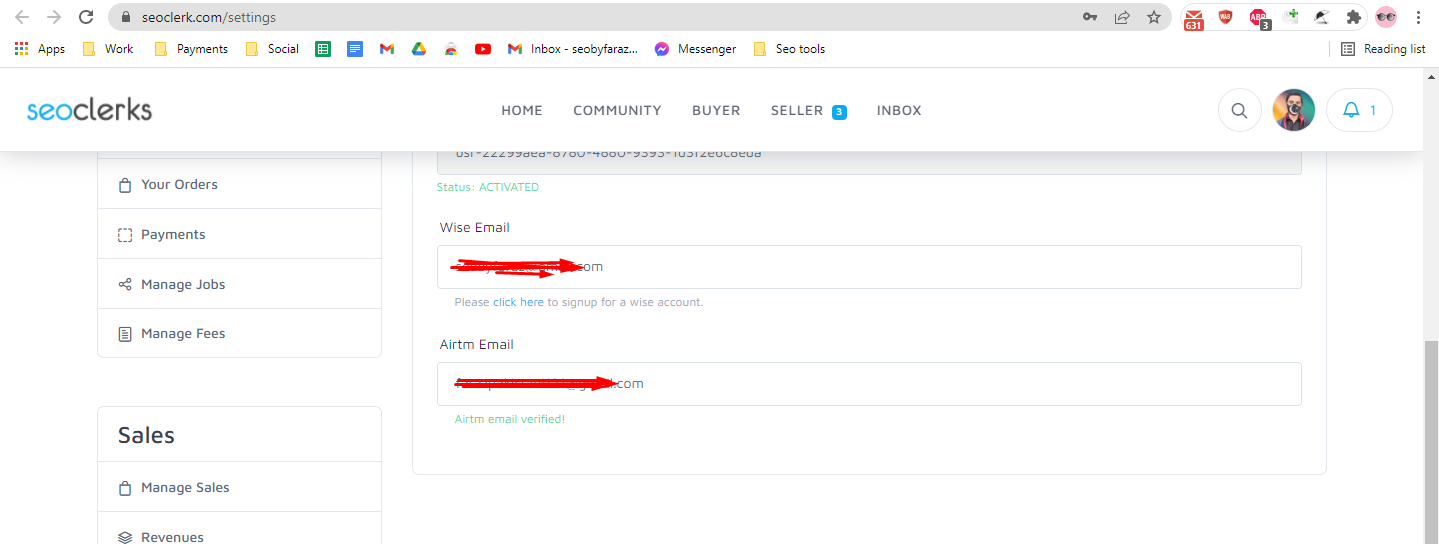Open the user profile picture menu

pyautogui.click(x=1293, y=110)
